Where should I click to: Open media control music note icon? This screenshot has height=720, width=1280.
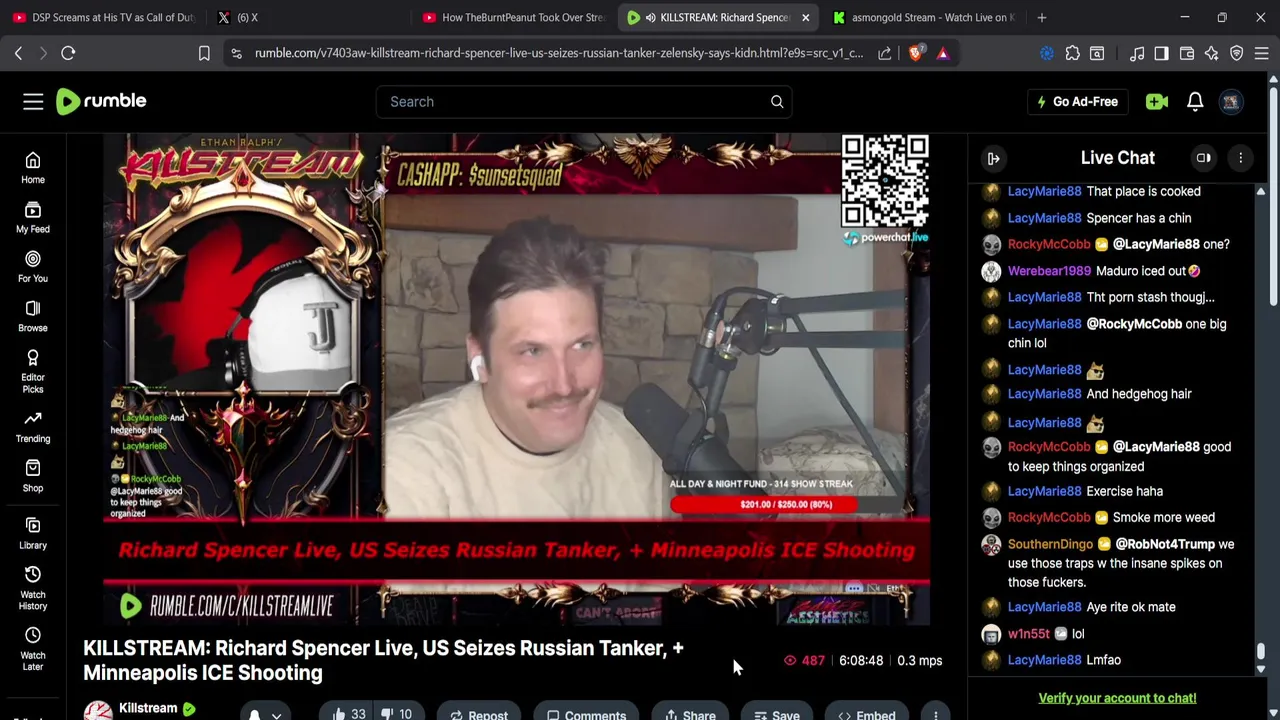point(1137,53)
